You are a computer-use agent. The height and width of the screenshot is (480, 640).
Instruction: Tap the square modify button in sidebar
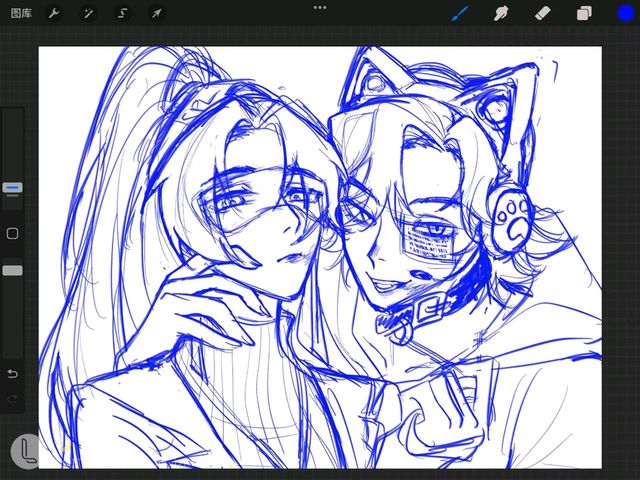click(13, 233)
